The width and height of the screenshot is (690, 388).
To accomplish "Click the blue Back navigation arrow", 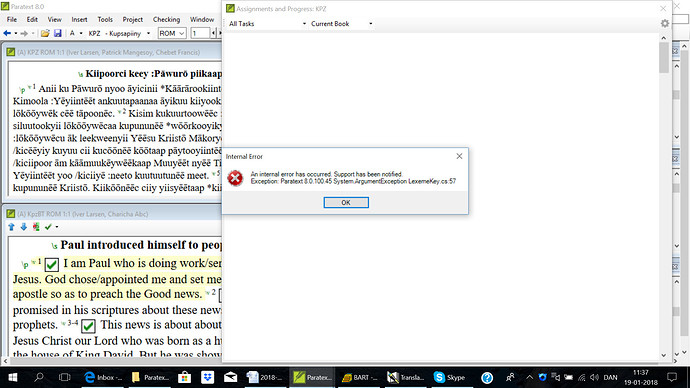I will 7,33.
